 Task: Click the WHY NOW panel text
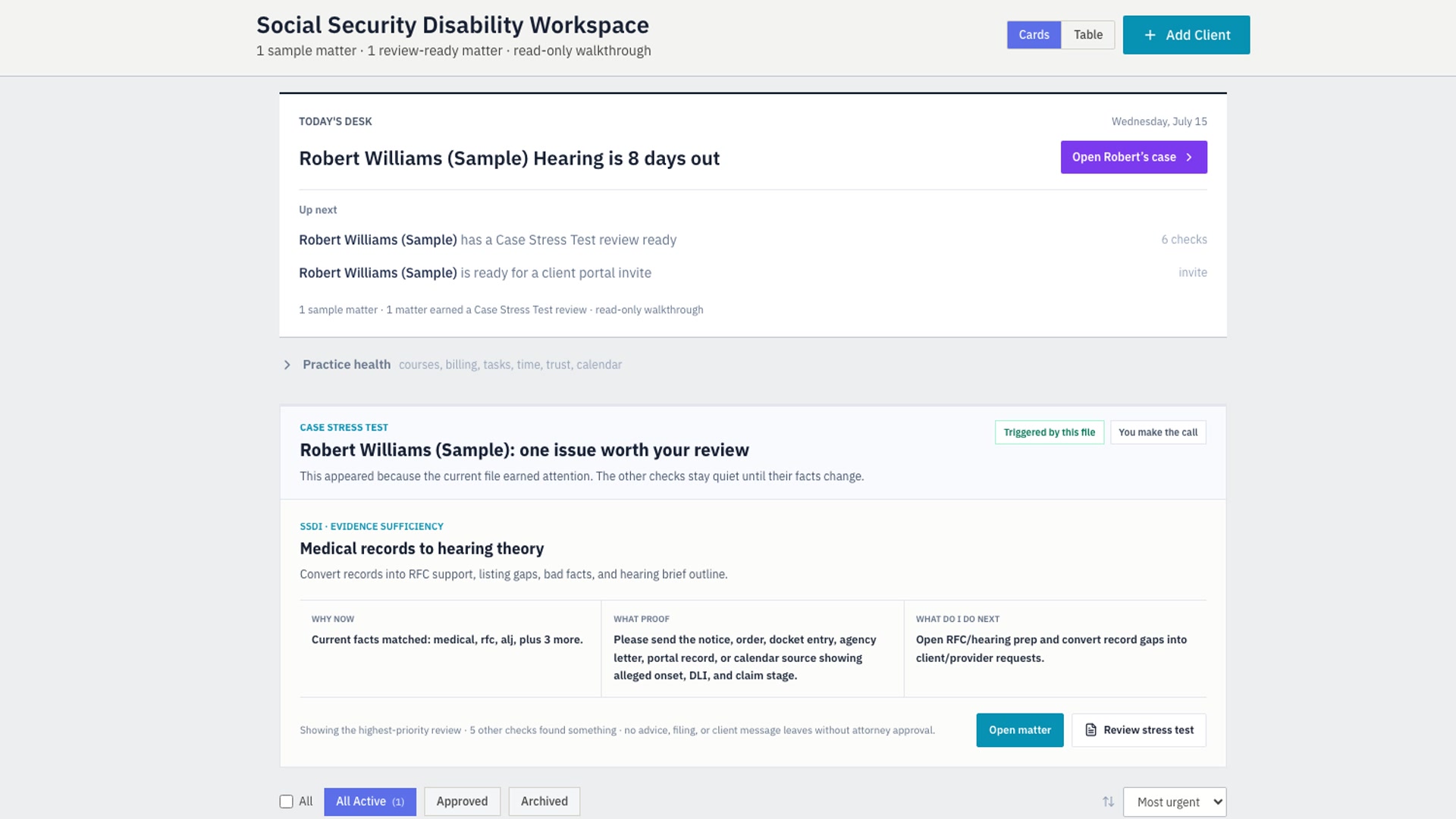[447, 640]
